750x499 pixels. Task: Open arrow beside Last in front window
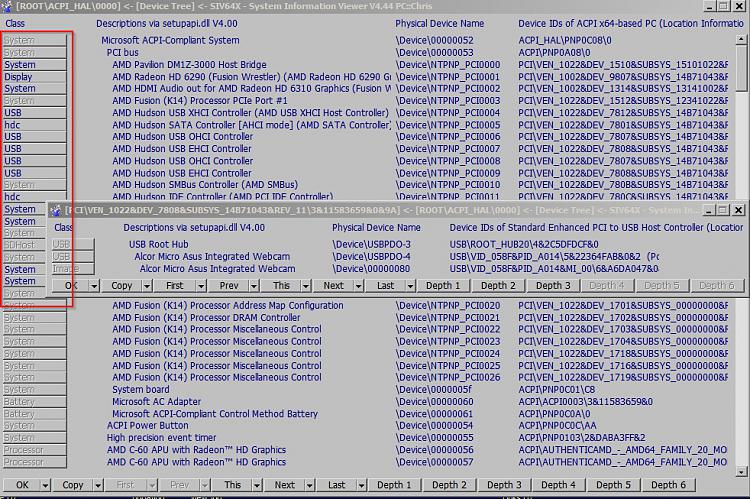[411, 286]
